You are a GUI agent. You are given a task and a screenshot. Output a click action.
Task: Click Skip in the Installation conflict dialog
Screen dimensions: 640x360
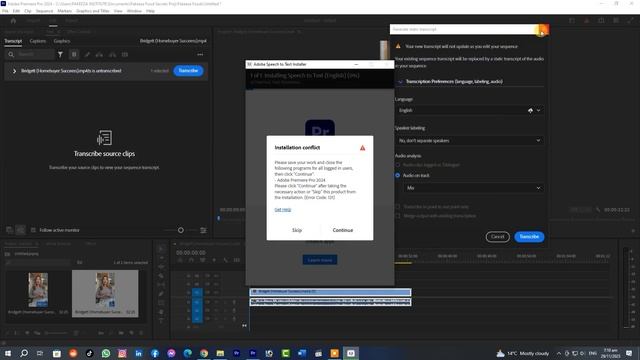coord(297,230)
